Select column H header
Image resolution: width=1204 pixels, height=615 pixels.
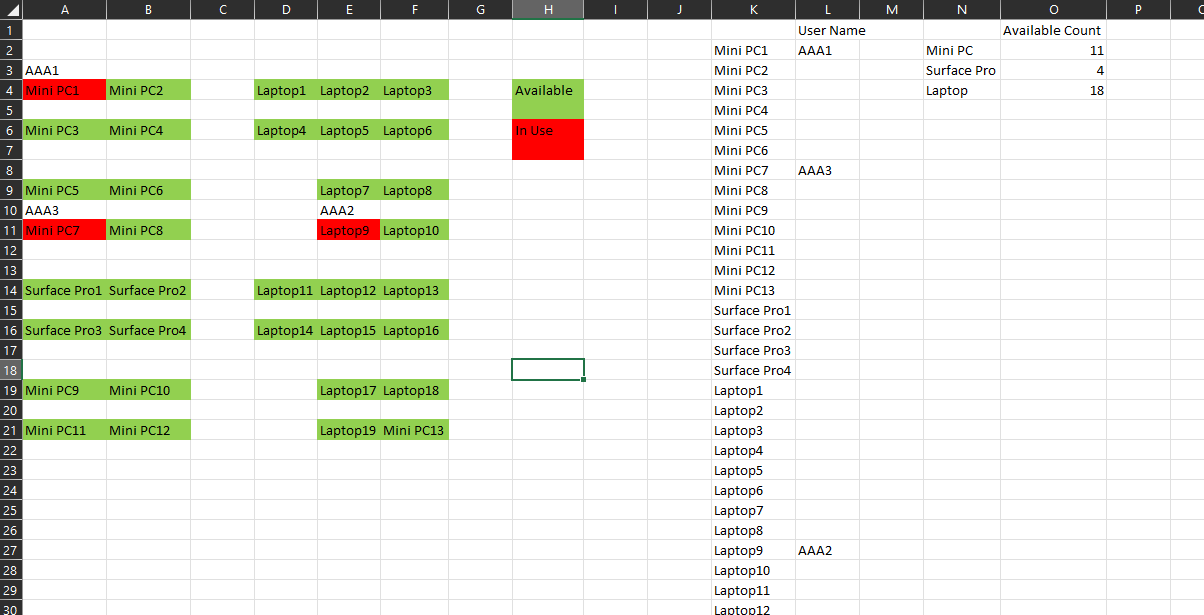pos(548,9)
